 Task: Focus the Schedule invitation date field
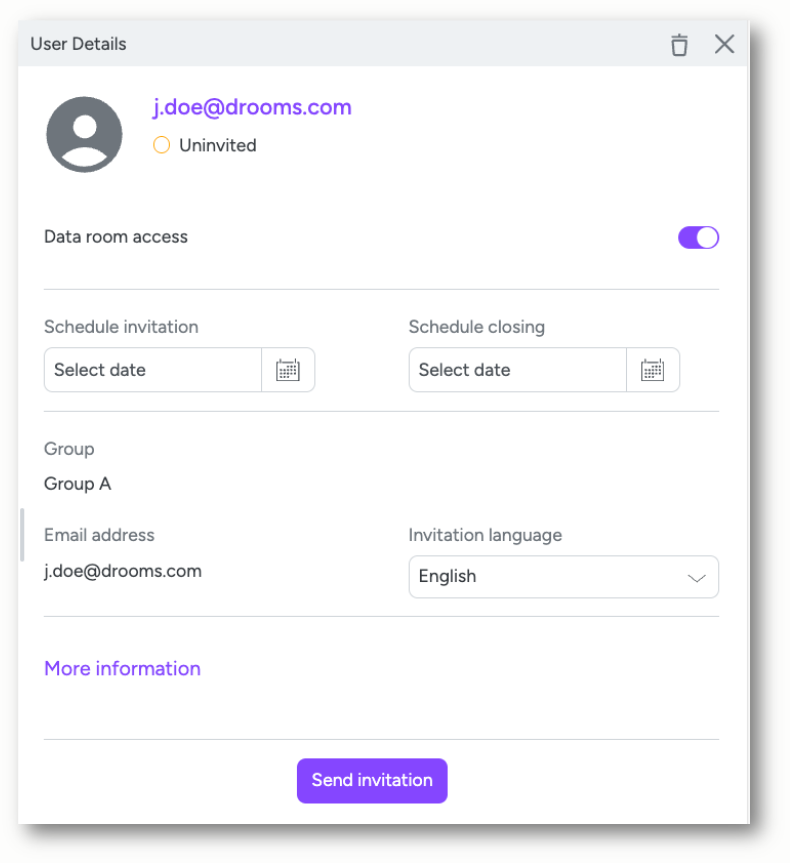(153, 370)
